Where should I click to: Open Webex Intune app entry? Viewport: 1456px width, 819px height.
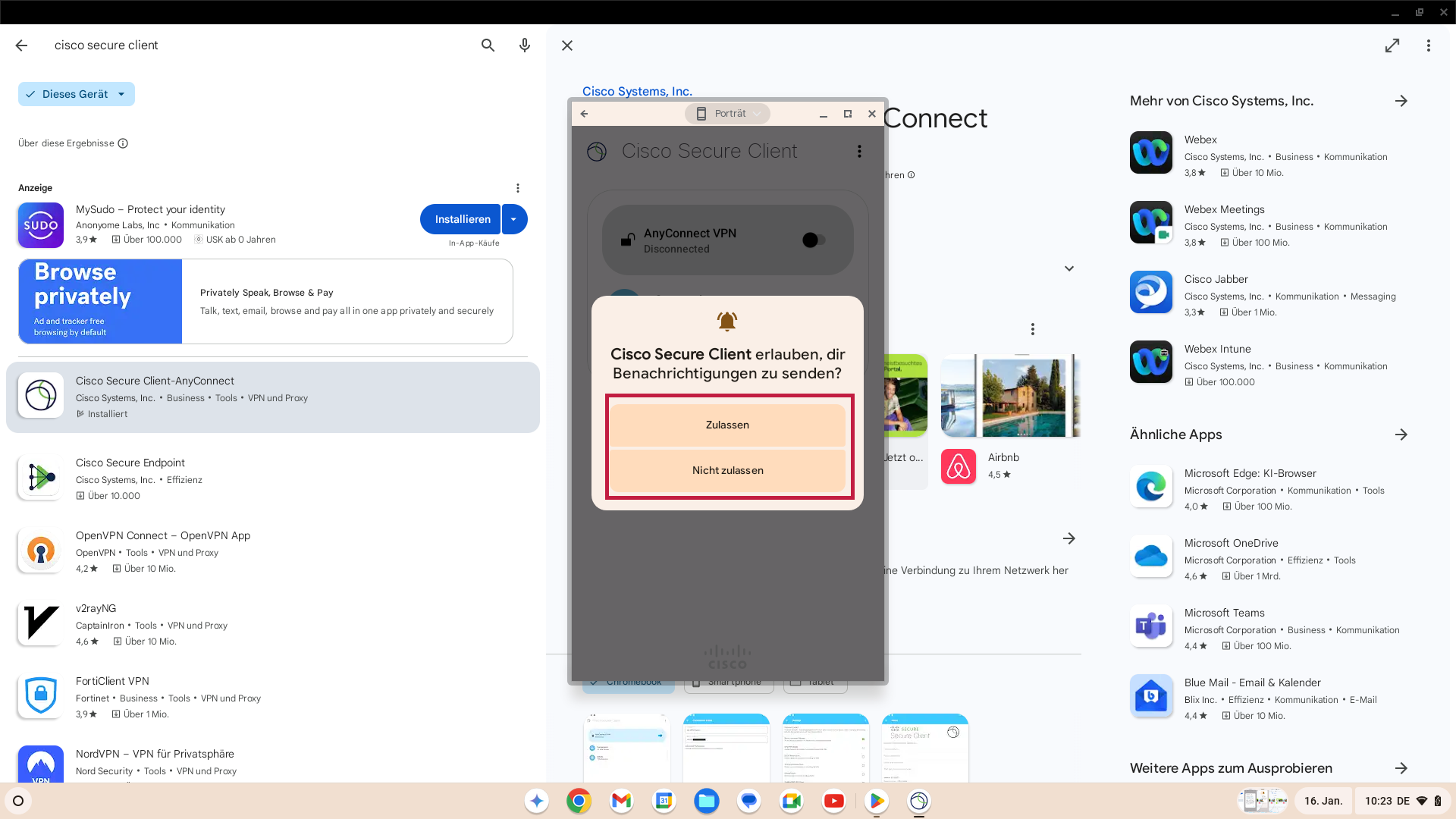1270,365
